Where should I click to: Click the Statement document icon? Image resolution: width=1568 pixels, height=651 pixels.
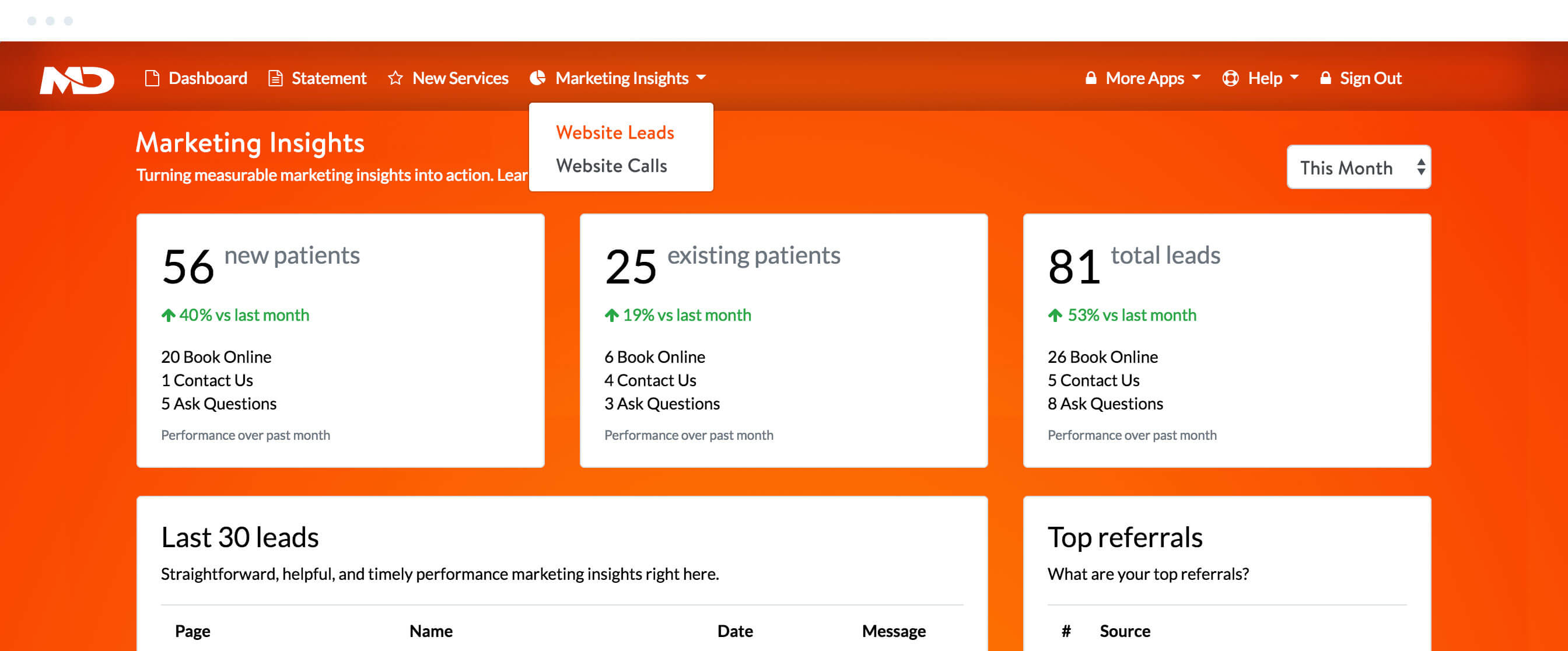click(x=275, y=79)
